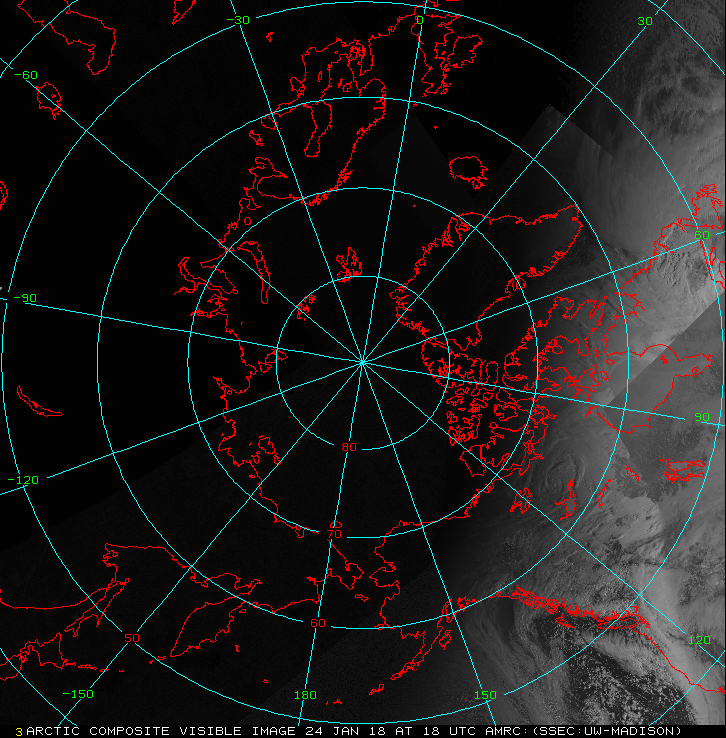Click the red 80 latitude label
Viewport: 726px width, 738px height.
click(x=349, y=447)
